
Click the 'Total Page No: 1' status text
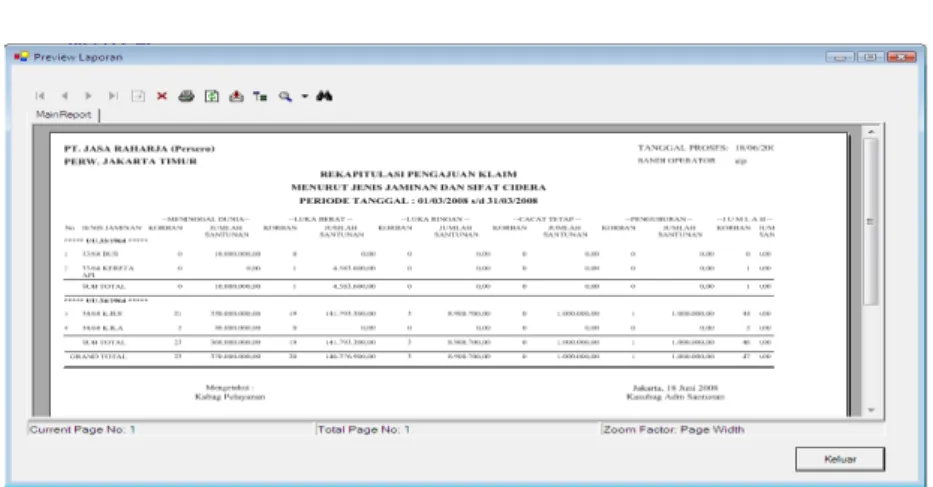tap(364, 429)
